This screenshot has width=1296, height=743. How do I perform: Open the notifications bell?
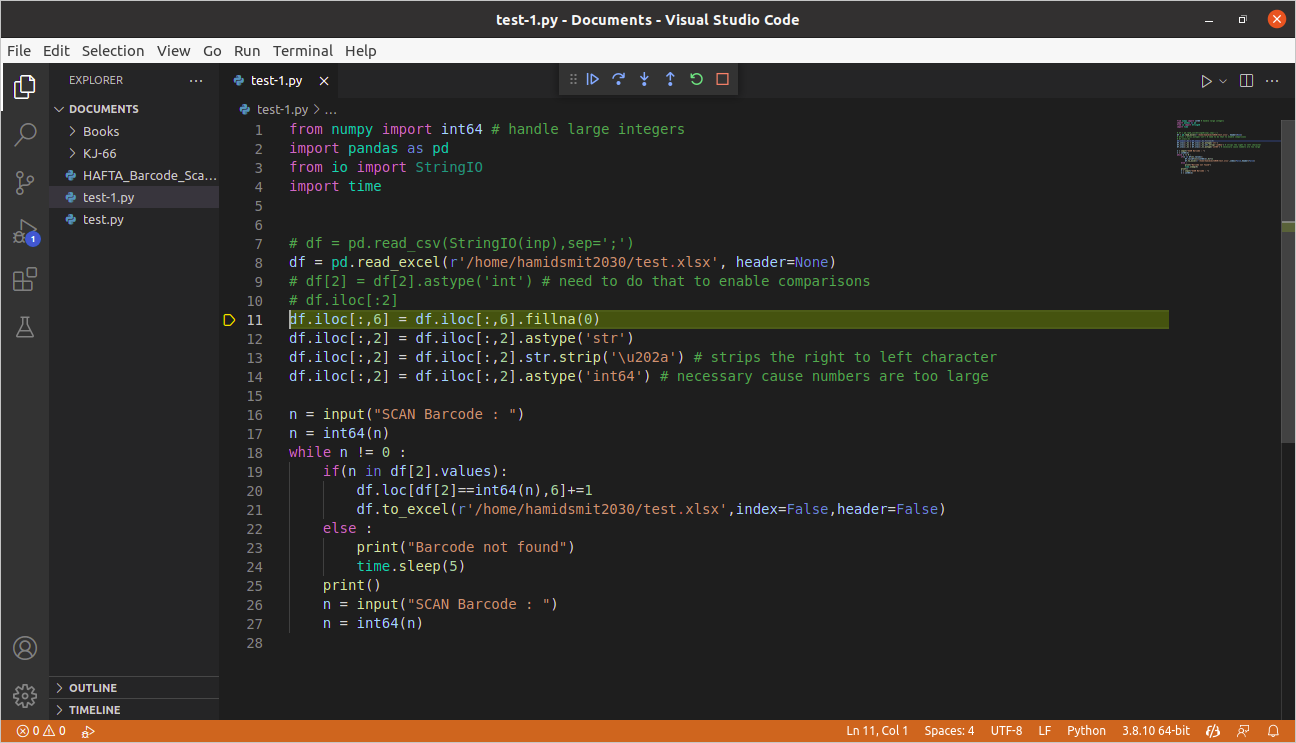pyautogui.click(x=1273, y=731)
